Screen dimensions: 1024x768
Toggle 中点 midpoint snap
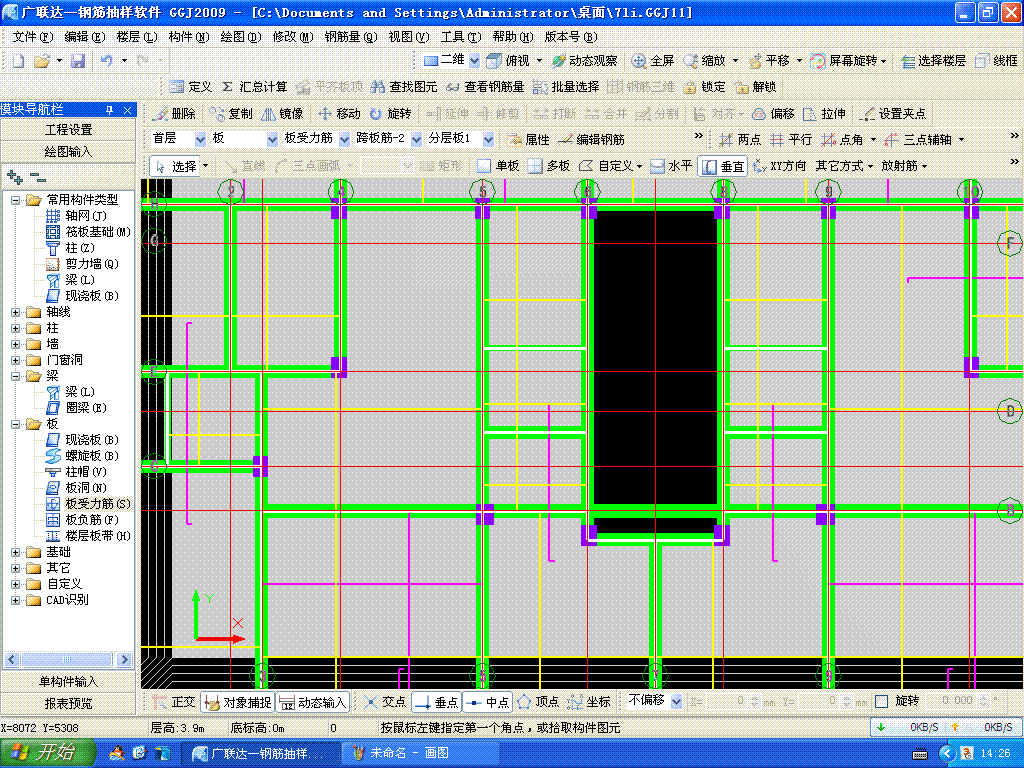pos(487,702)
